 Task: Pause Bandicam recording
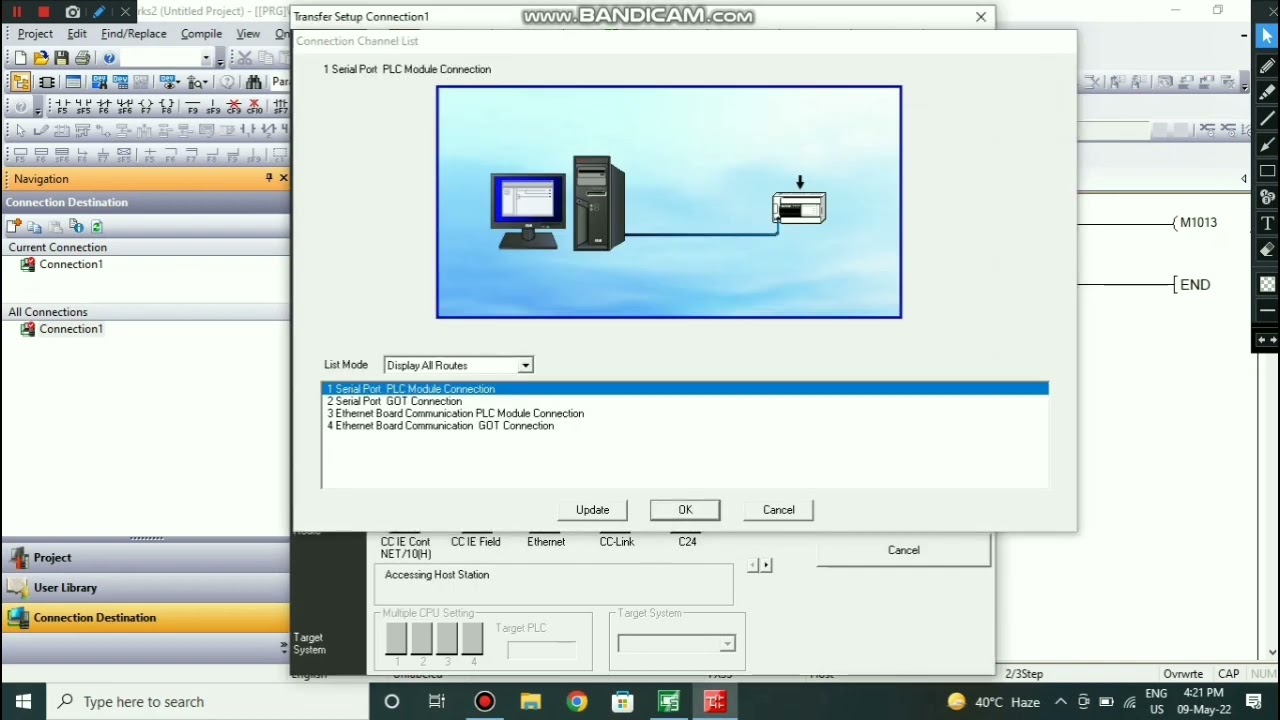[x=16, y=12]
